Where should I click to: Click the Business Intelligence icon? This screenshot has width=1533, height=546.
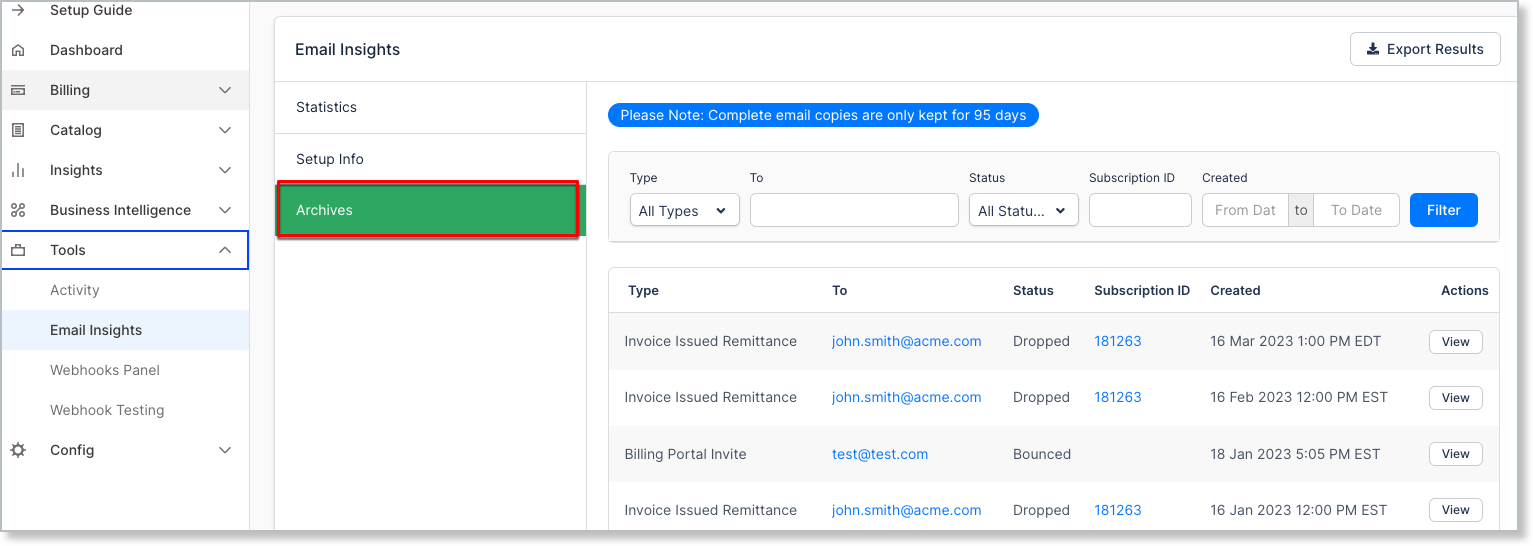pyautogui.click(x=18, y=210)
